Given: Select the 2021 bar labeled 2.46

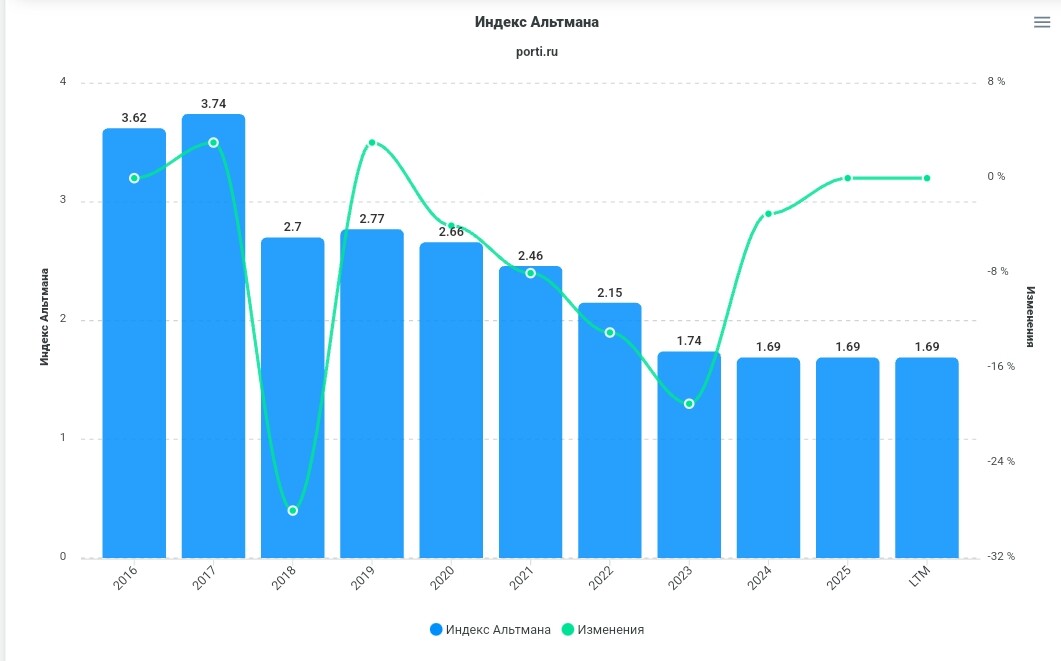Looking at the screenshot, I should [530, 420].
